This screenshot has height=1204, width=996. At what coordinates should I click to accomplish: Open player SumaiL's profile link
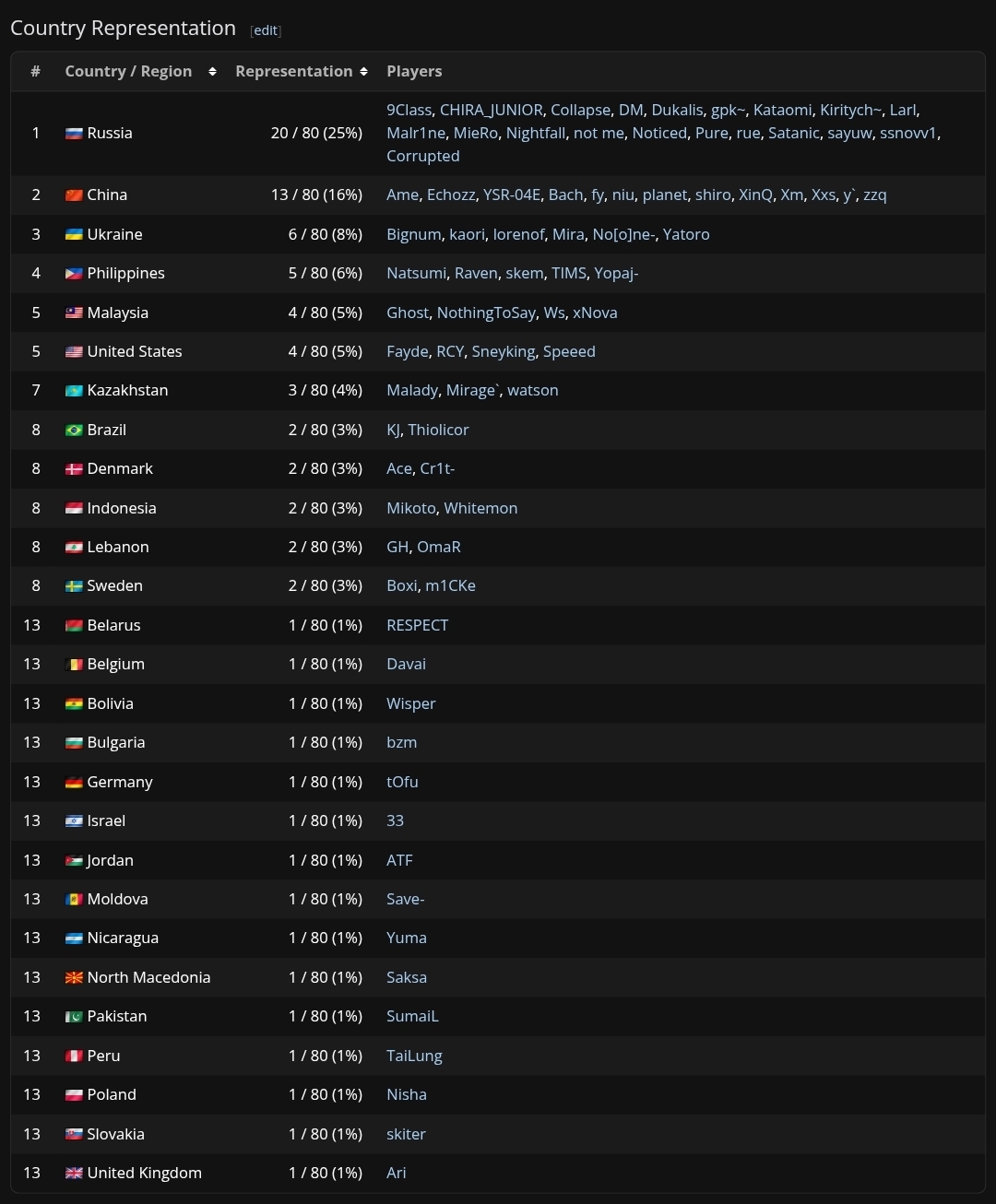[412, 1016]
